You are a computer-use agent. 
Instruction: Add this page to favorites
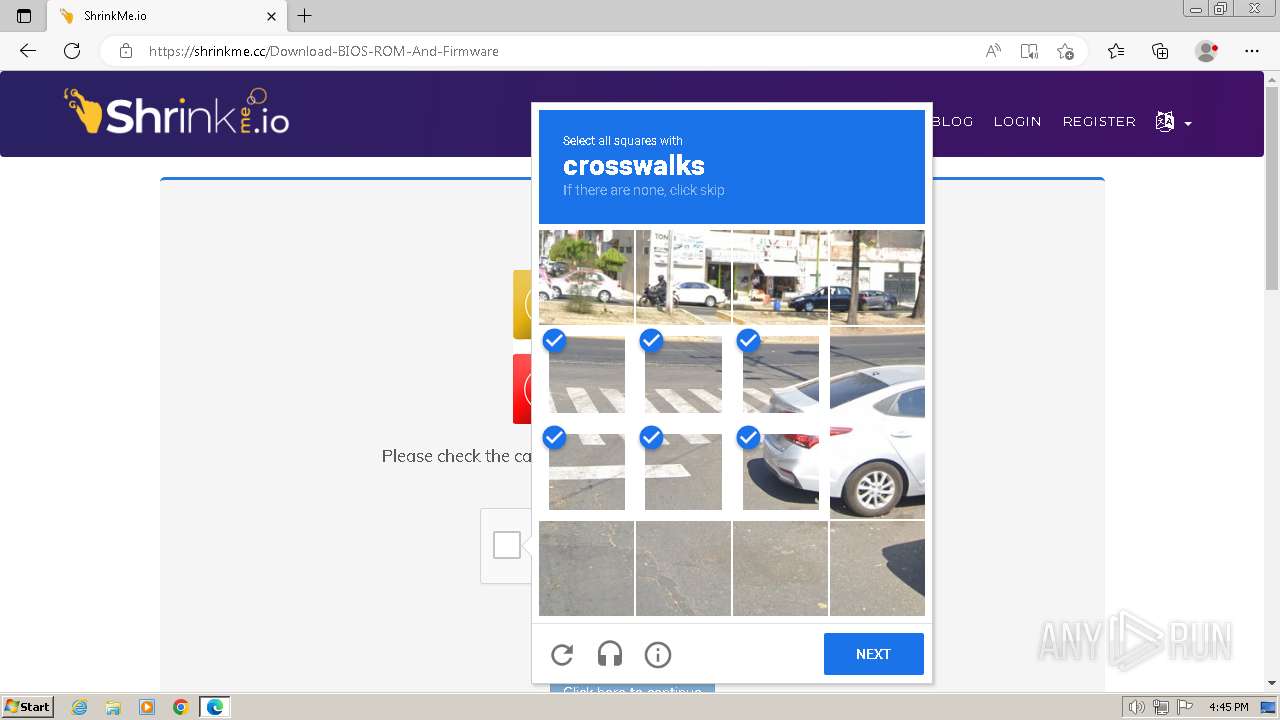[x=1066, y=51]
